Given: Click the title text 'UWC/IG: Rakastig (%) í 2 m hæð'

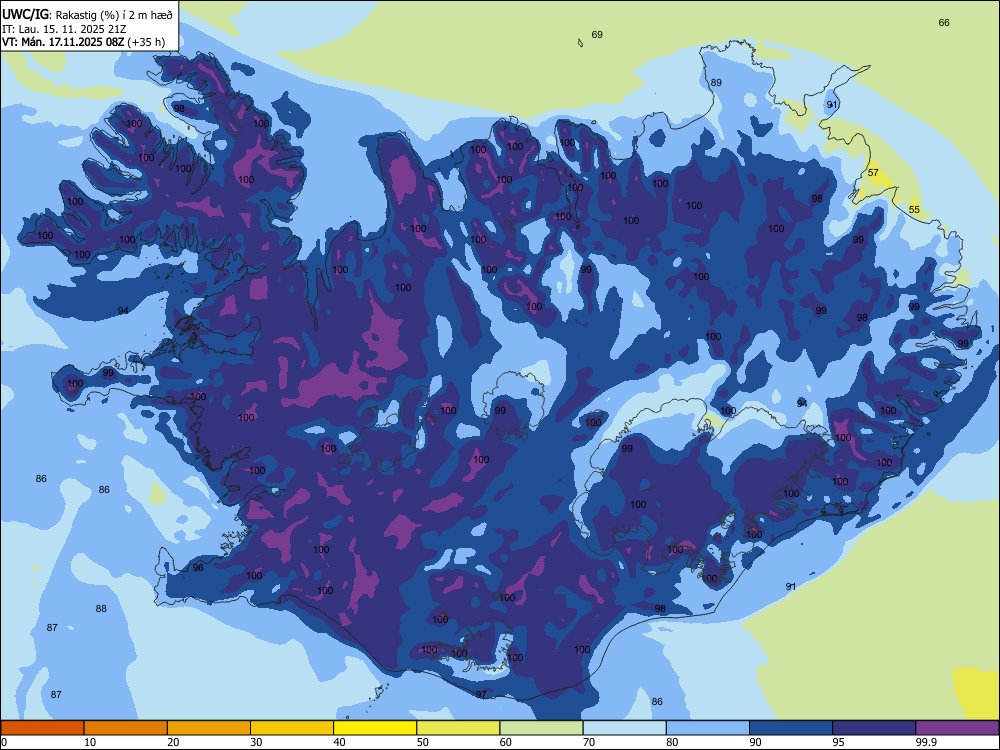Looking at the screenshot, I should click(x=87, y=15).
